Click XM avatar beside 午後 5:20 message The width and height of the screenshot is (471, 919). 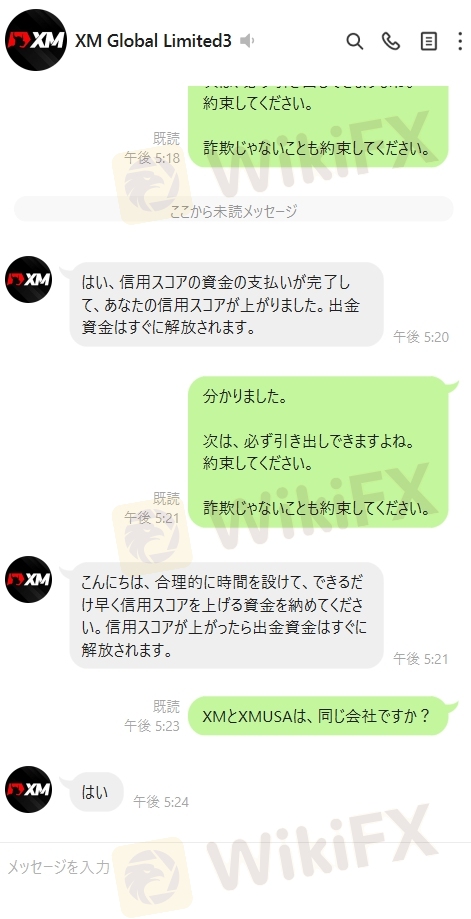pos(28,280)
